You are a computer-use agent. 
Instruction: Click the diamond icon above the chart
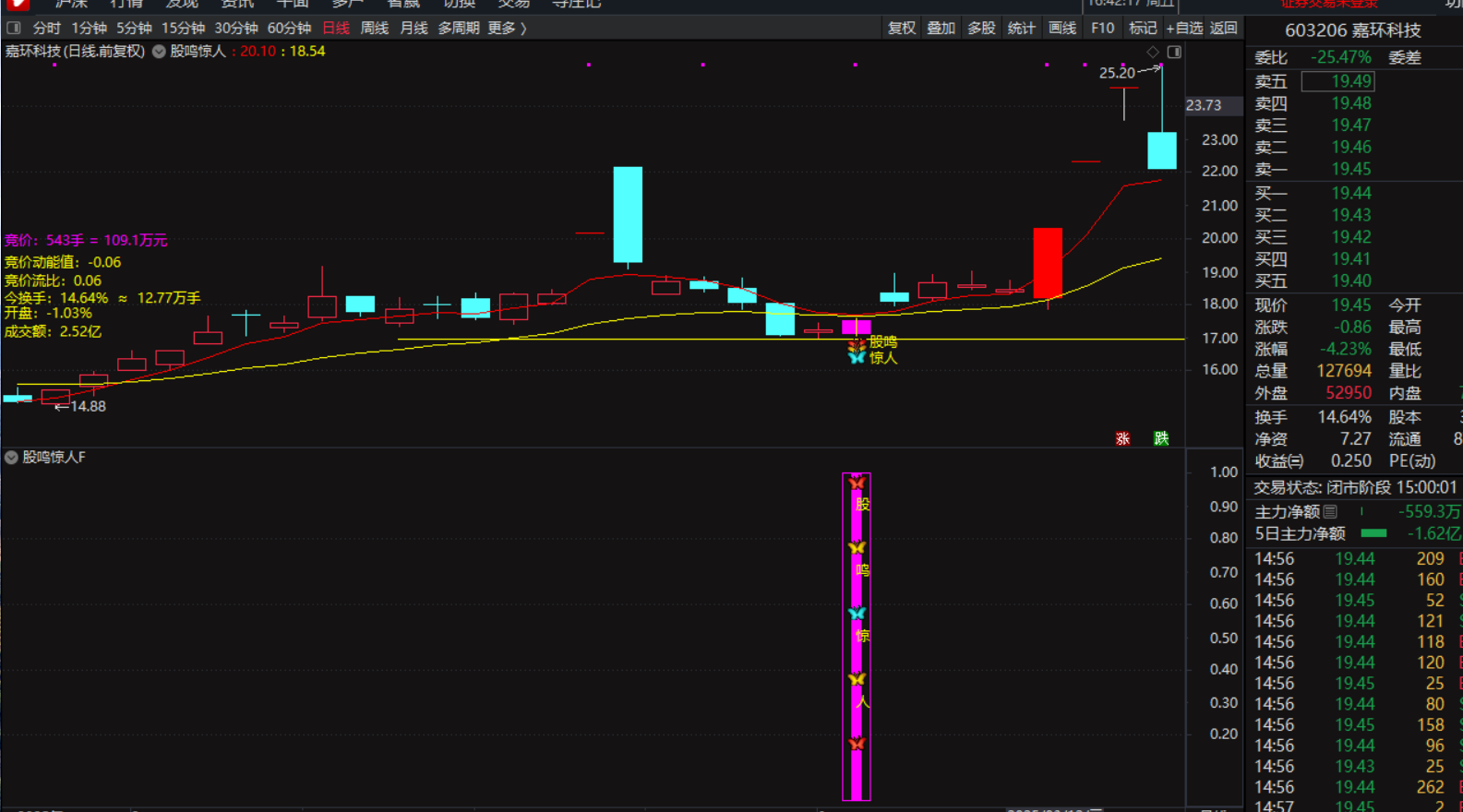coord(1152,52)
